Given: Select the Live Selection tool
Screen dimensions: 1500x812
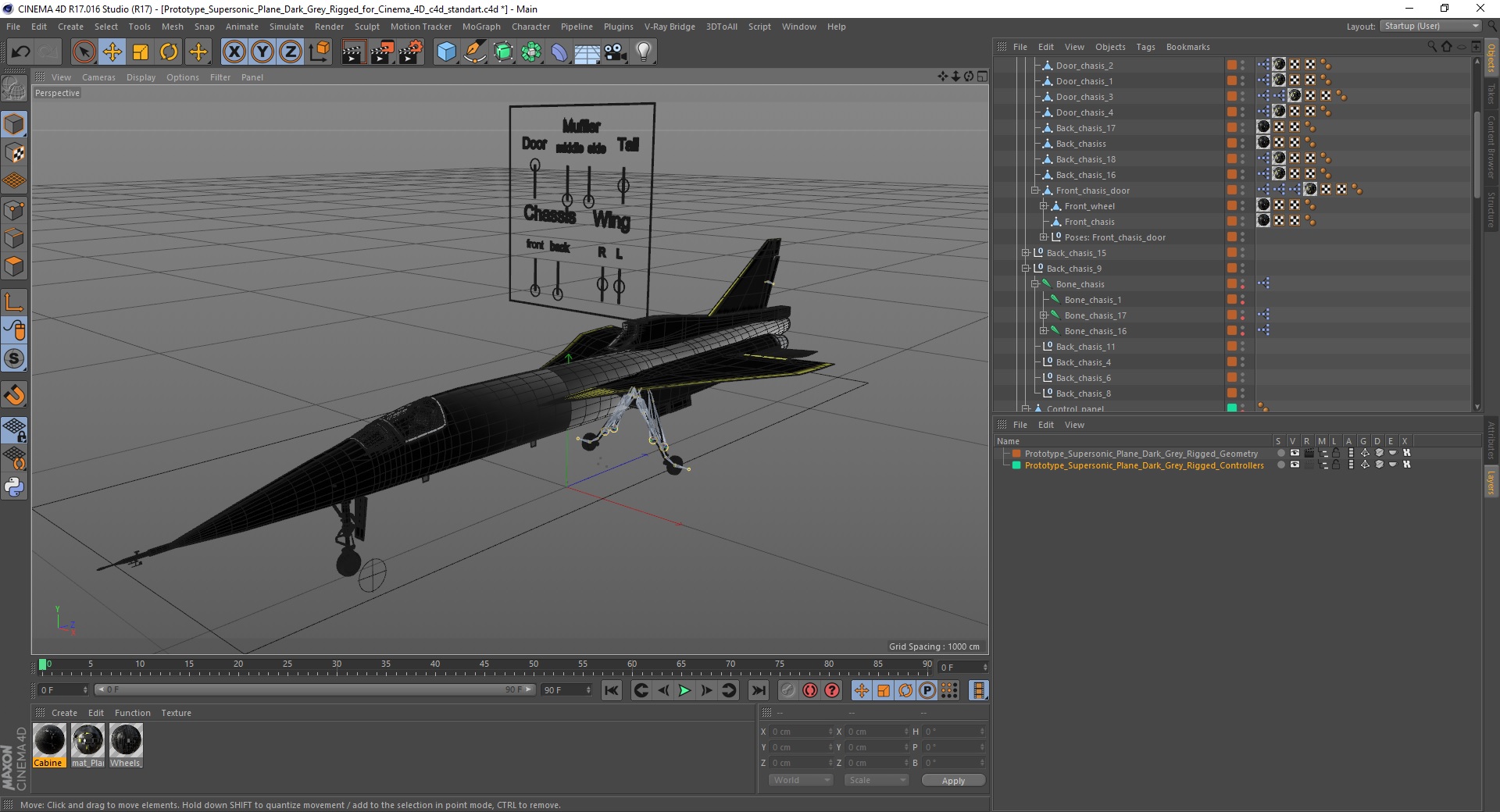Looking at the screenshot, I should tap(84, 52).
